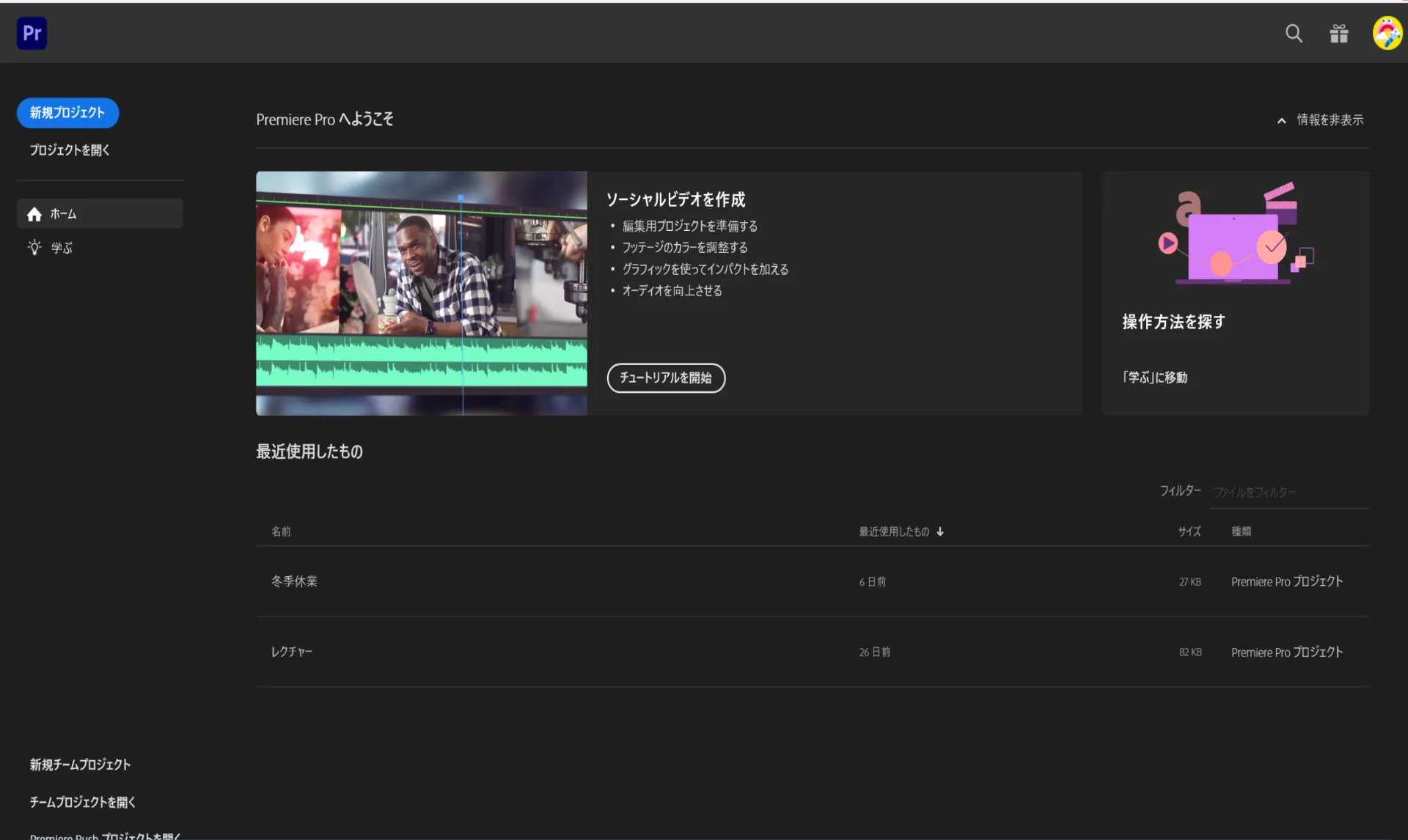Click Premiere Pro プロジェクト type in 冬季休業 row
The width and height of the screenshot is (1408, 840).
click(x=1287, y=581)
